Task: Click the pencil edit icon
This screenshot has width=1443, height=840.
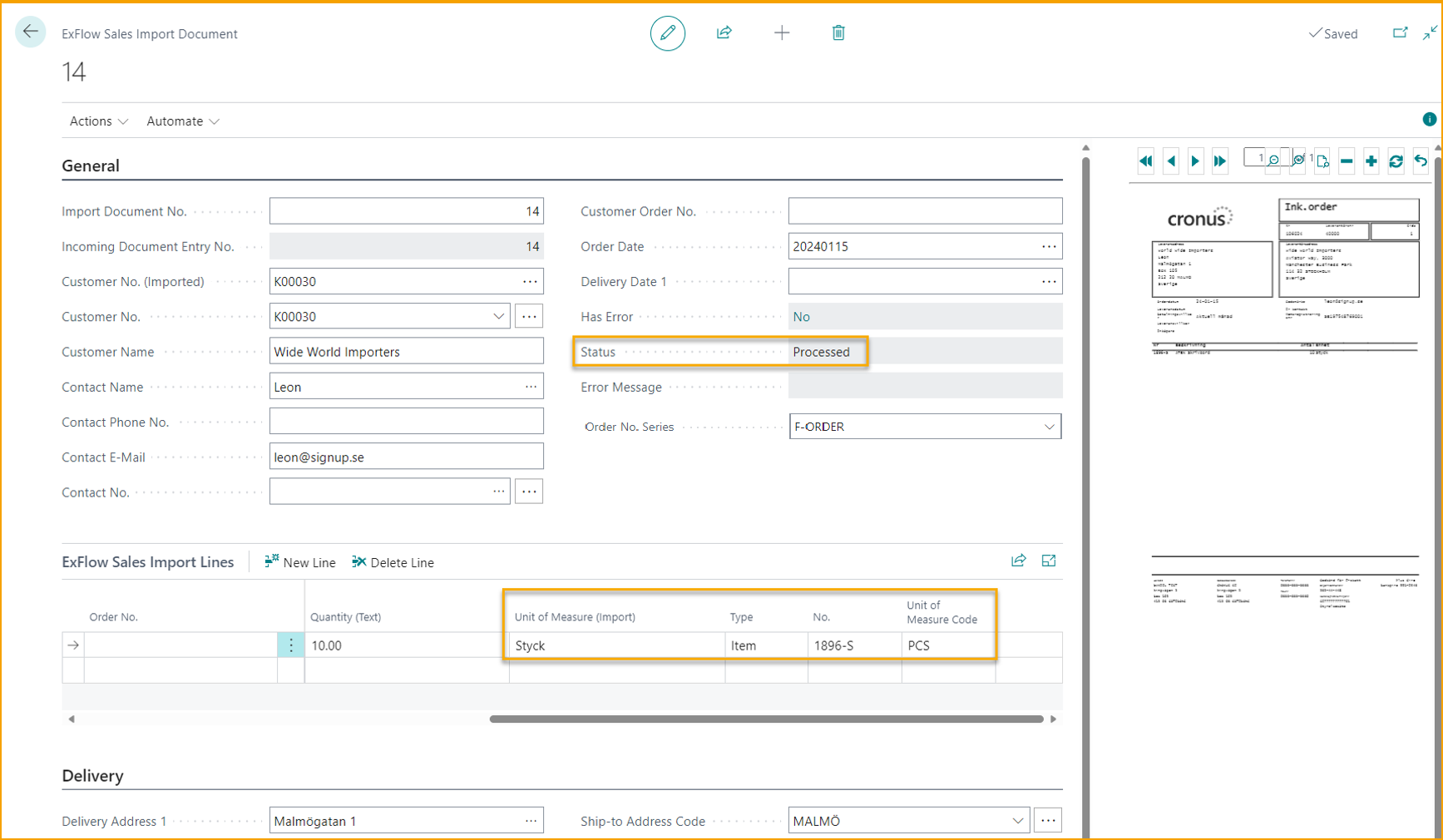Action: [x=667, y=33]
